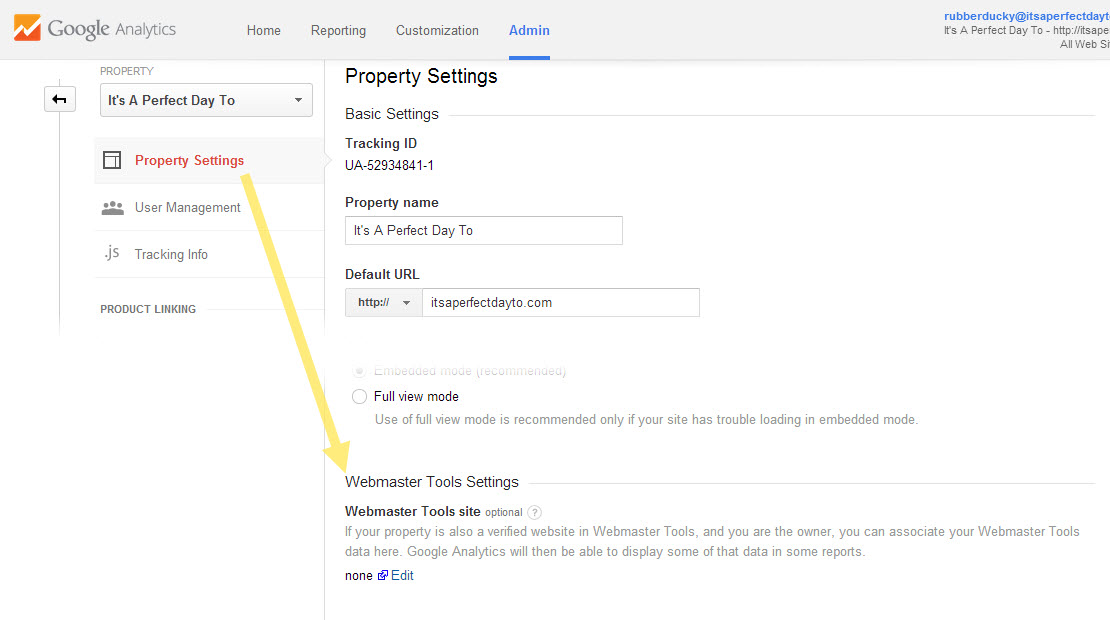Click the 'none' Webmaster Tools value

(359, 575)
